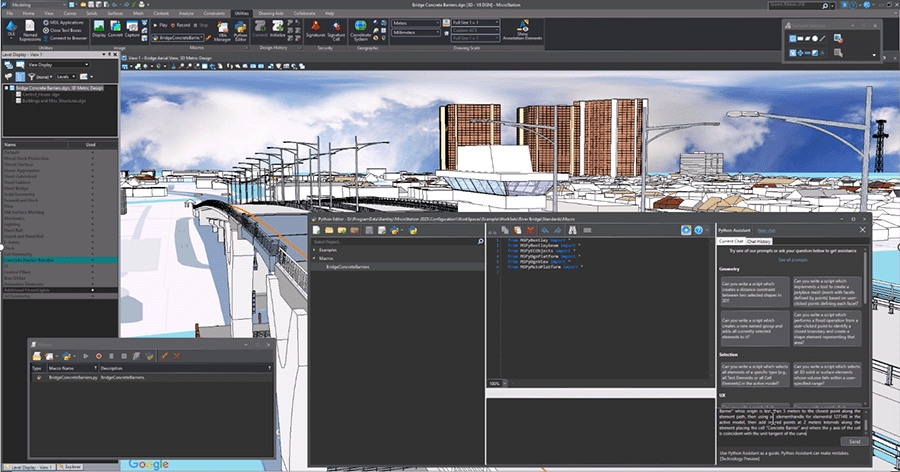This screenshot has height=472, width=900.
Task: Click the See all prompts link
Action: point(792,259)
